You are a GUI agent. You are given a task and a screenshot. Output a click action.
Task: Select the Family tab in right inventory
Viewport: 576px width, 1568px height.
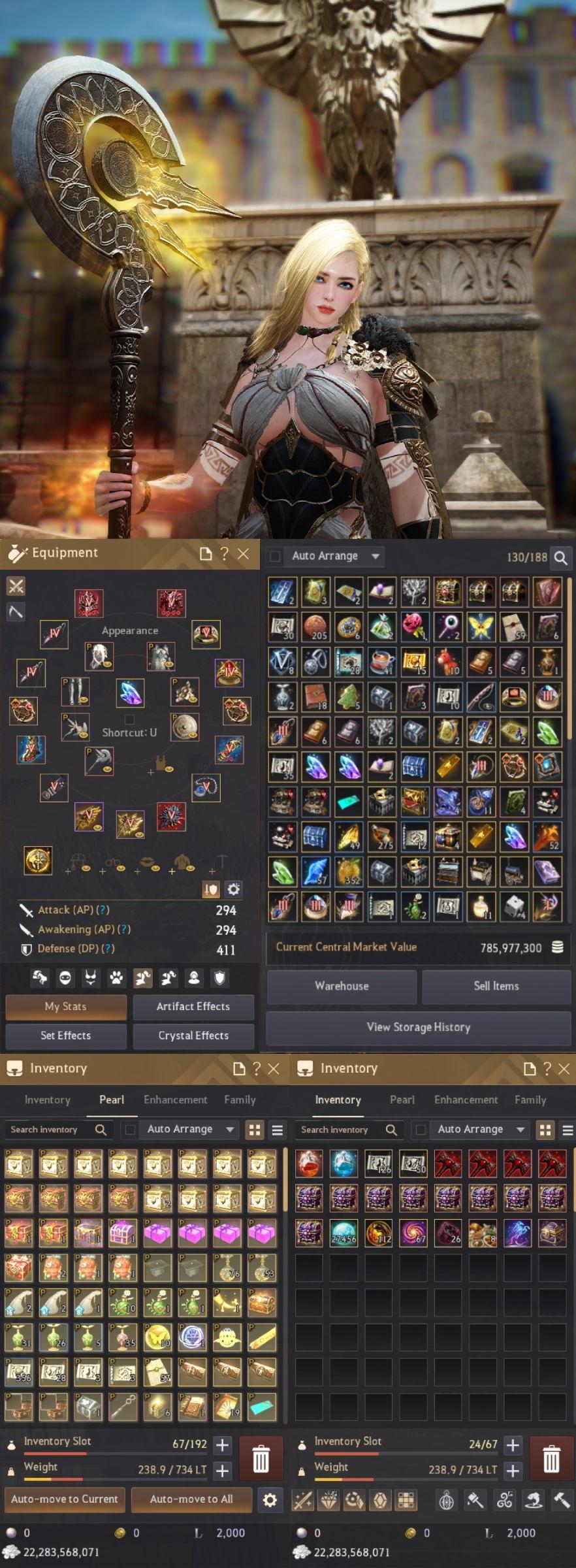[x=530, y=1100]
